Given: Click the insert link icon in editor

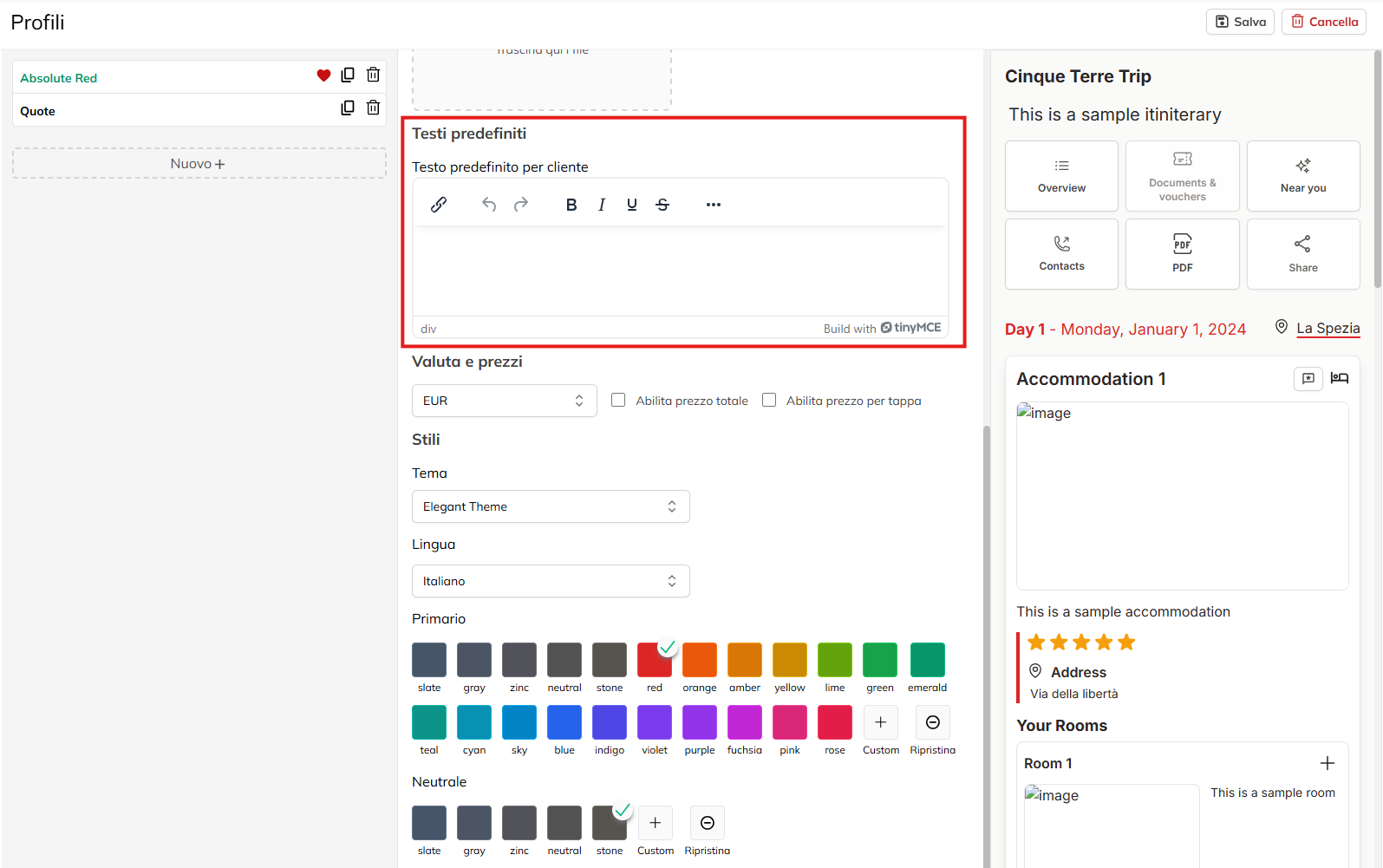Looking at the screenshot, I should coord(439,205).
